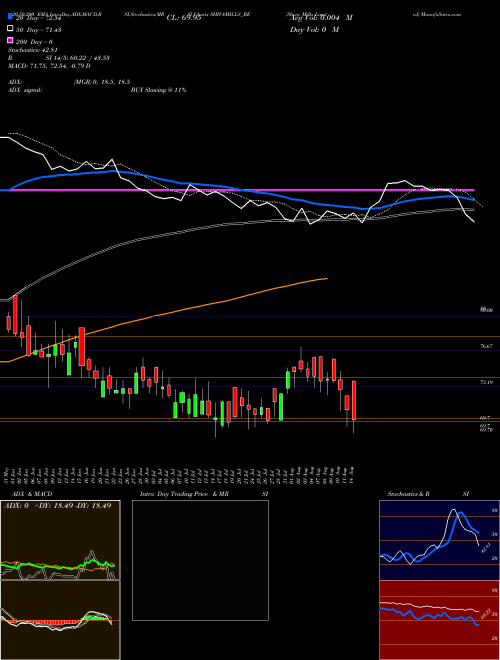This screenshot has width=500, height=660.
Task: Click the ADX indicator chart panel
Action: pyautogui.click(x=60, y=540)
